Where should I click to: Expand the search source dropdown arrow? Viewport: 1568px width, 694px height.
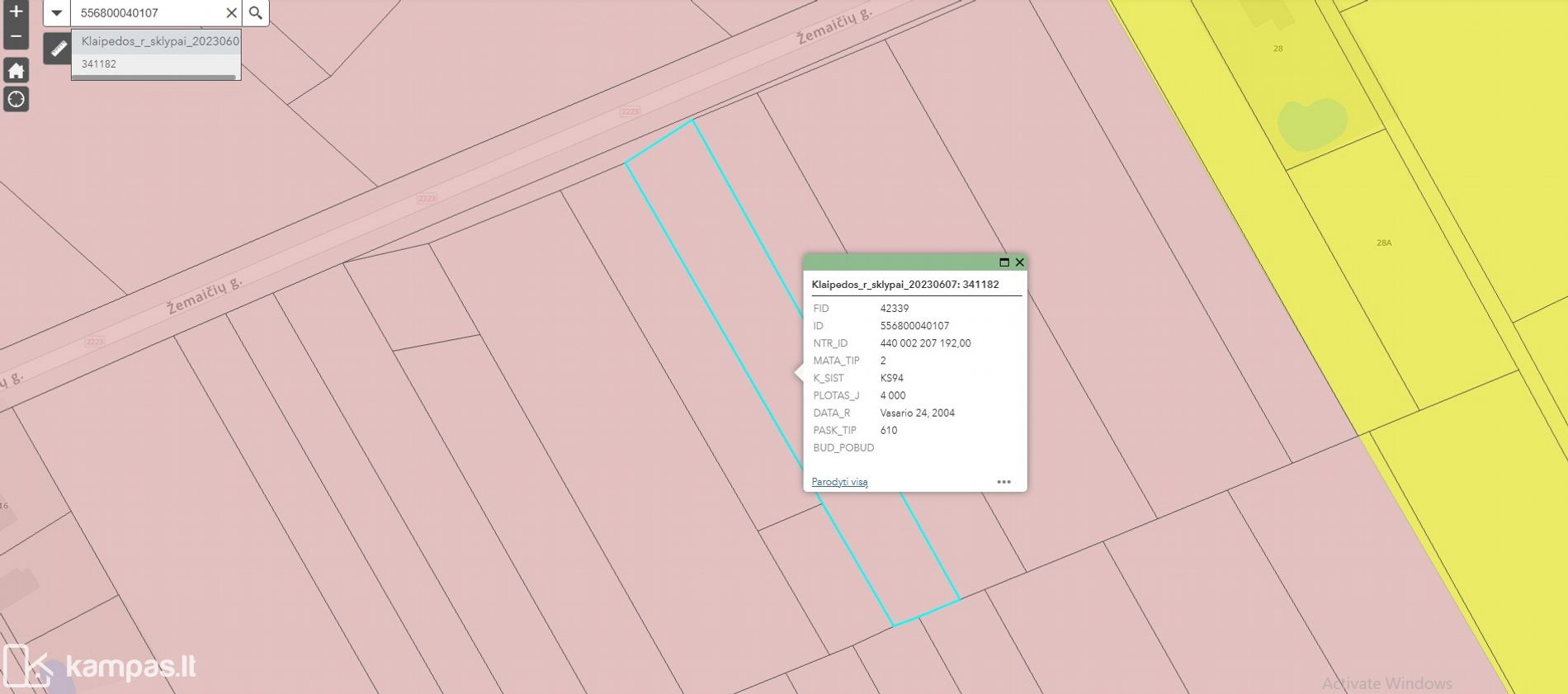[x=57, y=13]
